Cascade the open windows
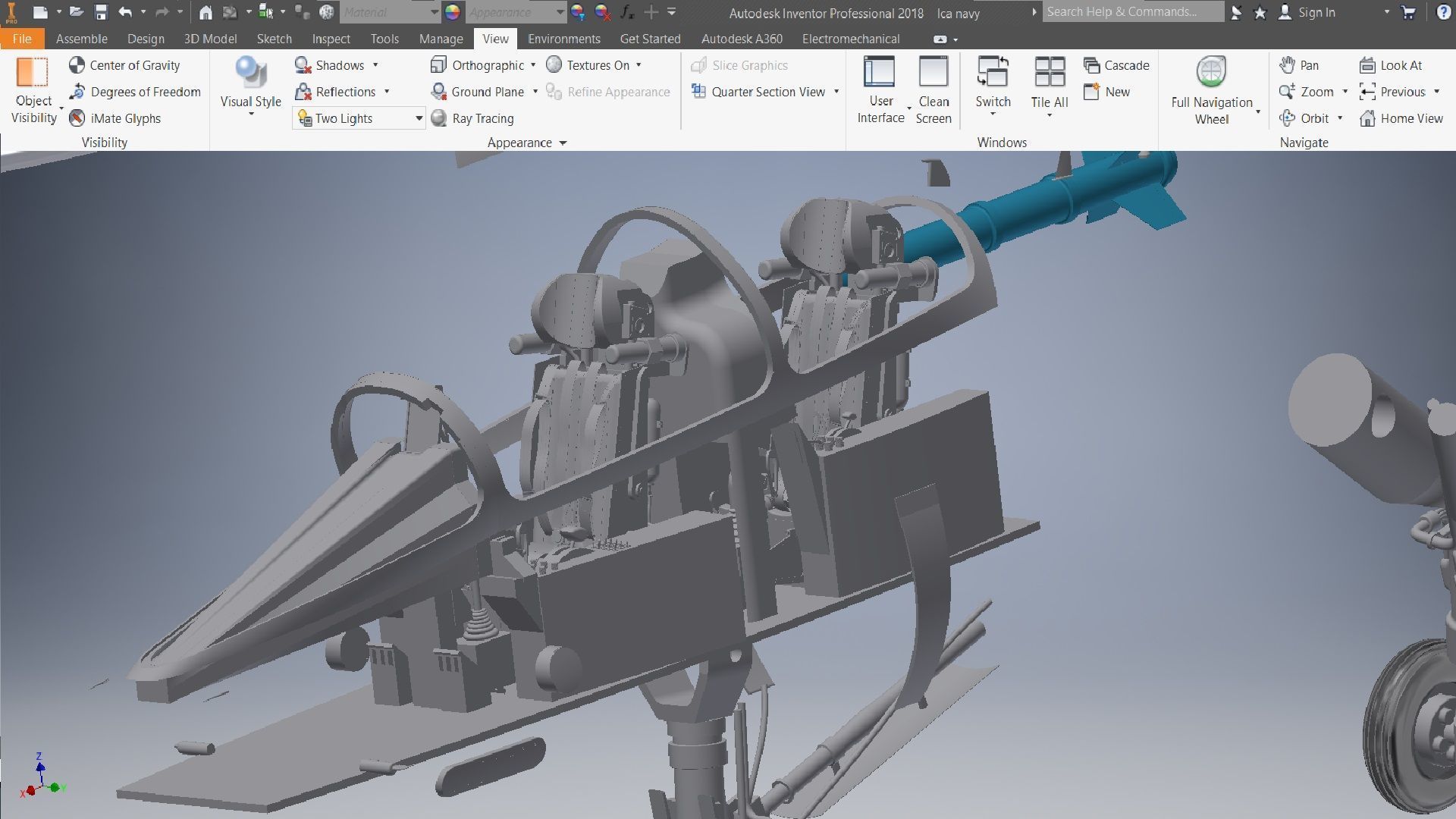The image size is (1456, 819). tap(1116, 65)
